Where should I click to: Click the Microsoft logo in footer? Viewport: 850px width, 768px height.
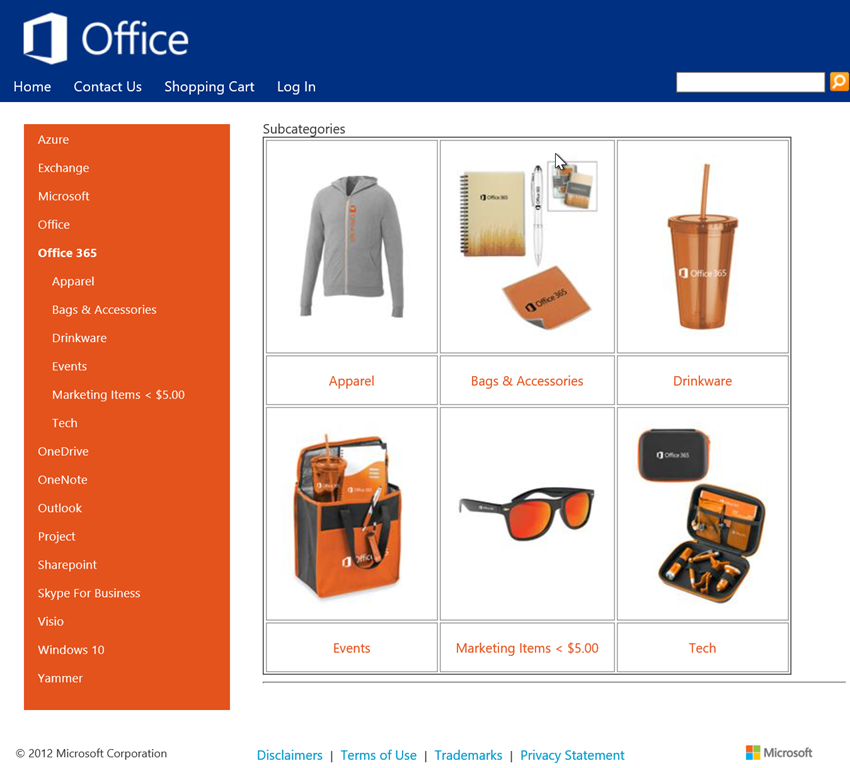(x=779, y=752)
